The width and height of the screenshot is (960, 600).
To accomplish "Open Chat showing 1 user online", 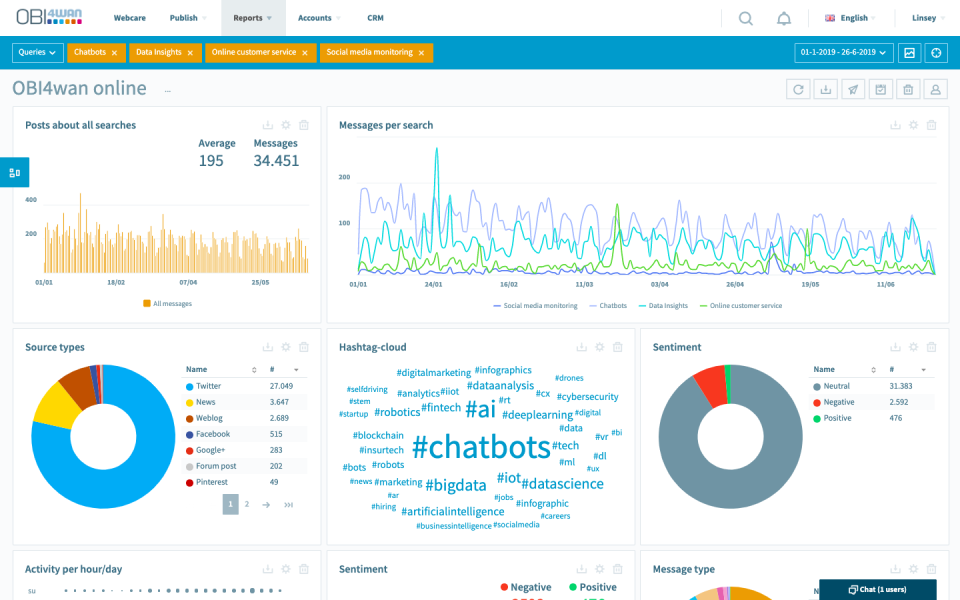I will click(875, 590).
